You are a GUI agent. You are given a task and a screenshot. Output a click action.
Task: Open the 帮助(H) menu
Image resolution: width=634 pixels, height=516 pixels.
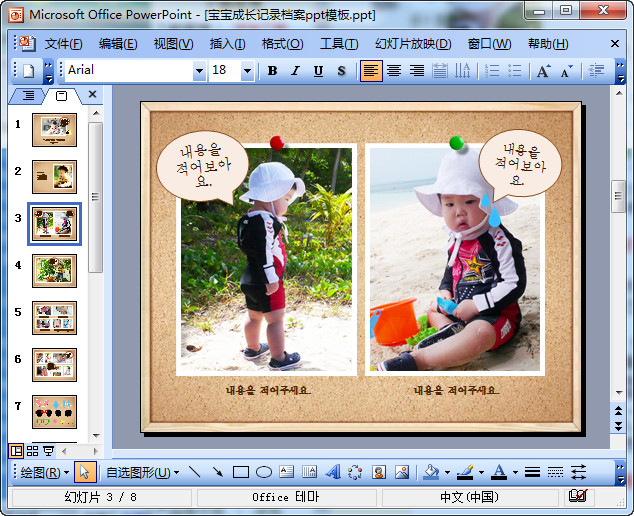coord(548,44)
